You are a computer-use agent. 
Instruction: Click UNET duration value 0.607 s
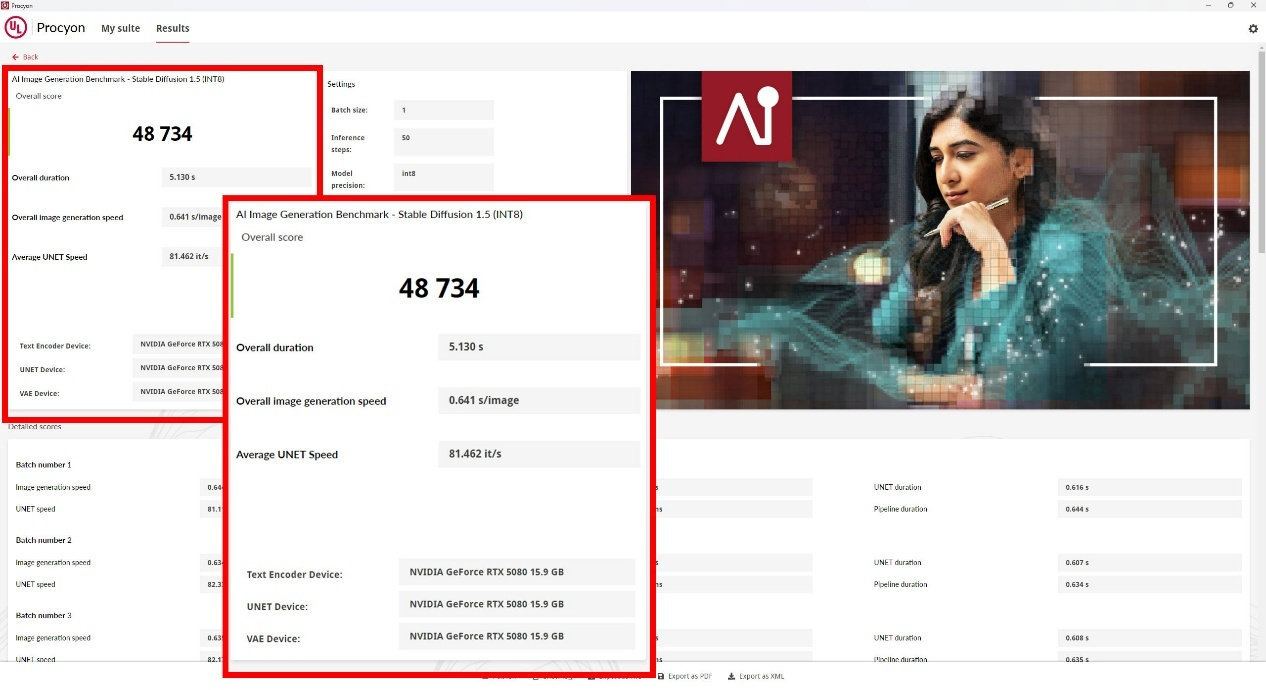1150,562
